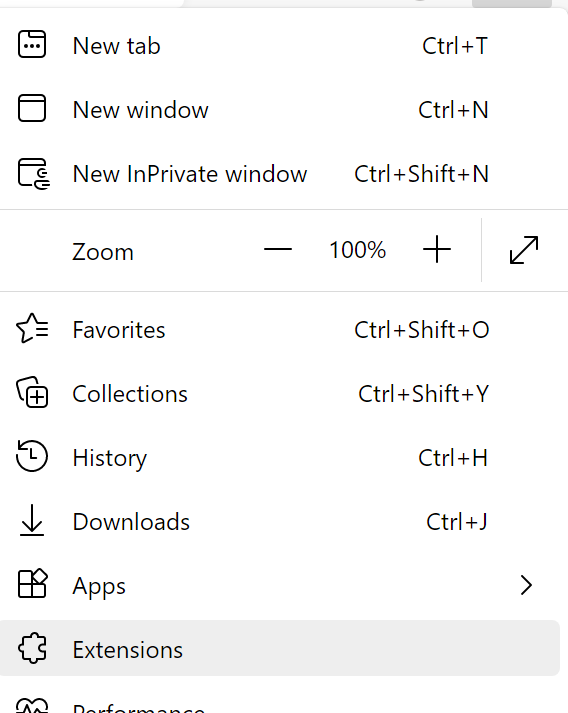
Task: Click the Performance heartbeat icon
Action: [32, 705]
